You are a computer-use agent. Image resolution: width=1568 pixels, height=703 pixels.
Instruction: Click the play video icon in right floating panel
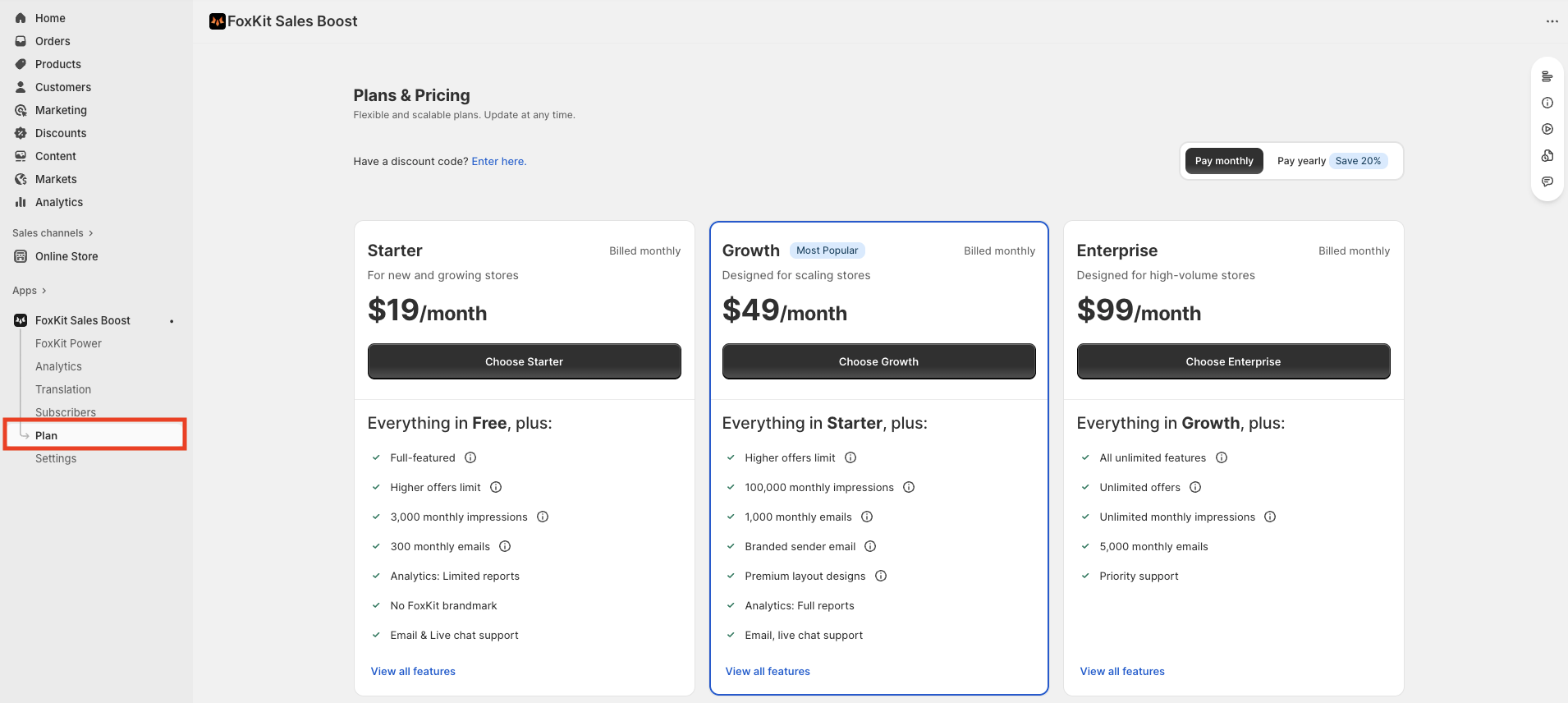coord(1547,129)
